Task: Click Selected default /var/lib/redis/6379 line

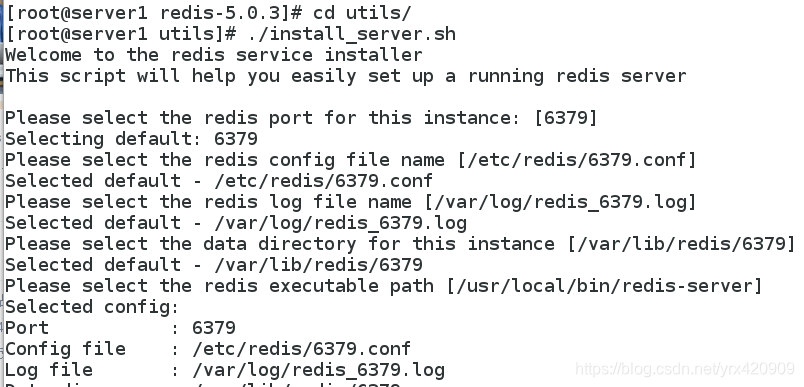Action: click(214, 265)
